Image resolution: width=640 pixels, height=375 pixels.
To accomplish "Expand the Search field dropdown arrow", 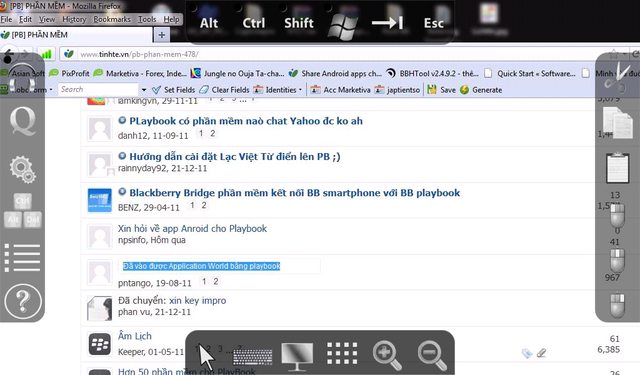I will coord(144,90).
